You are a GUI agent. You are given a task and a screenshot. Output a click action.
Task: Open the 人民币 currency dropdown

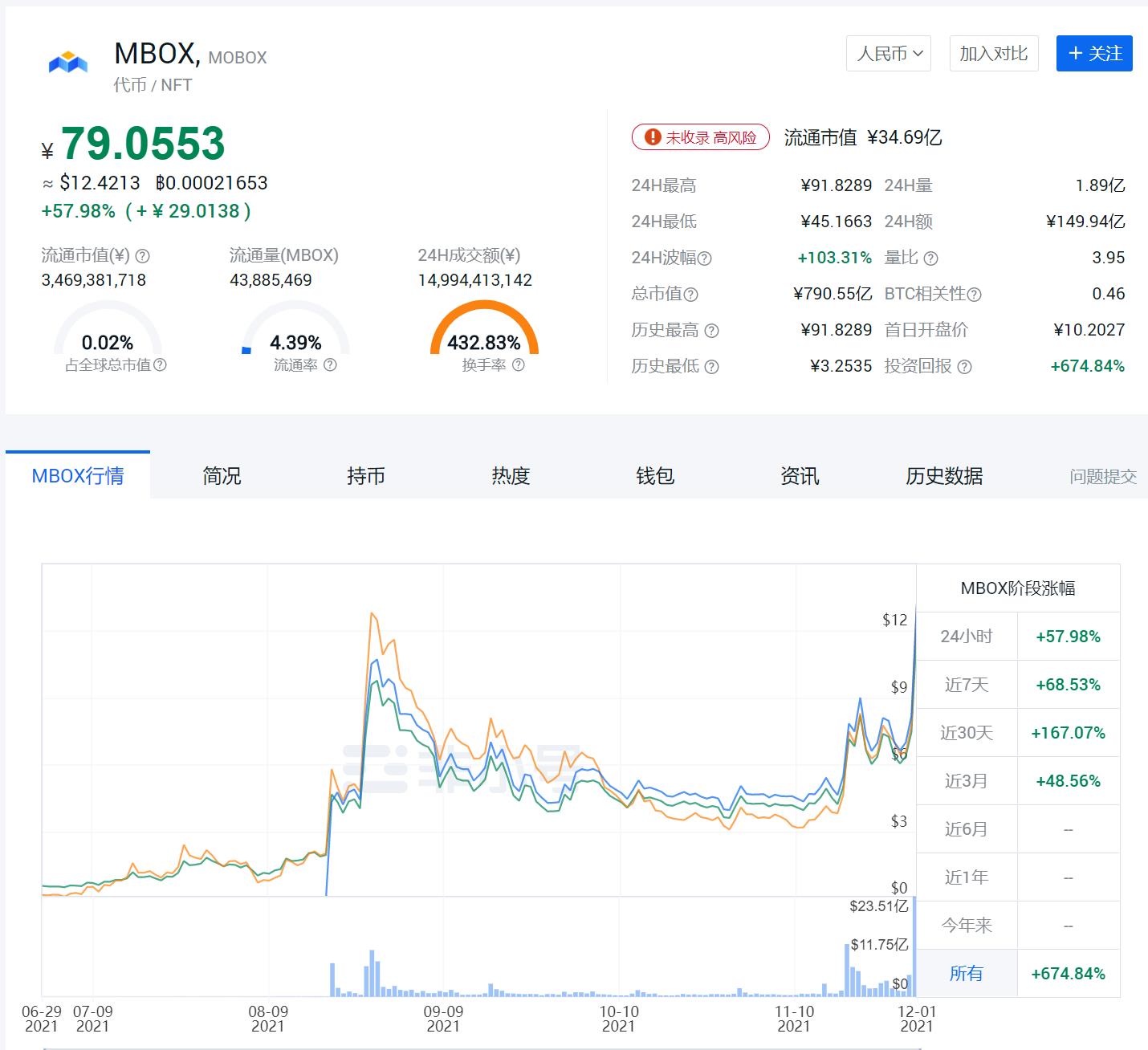point(889,54)
